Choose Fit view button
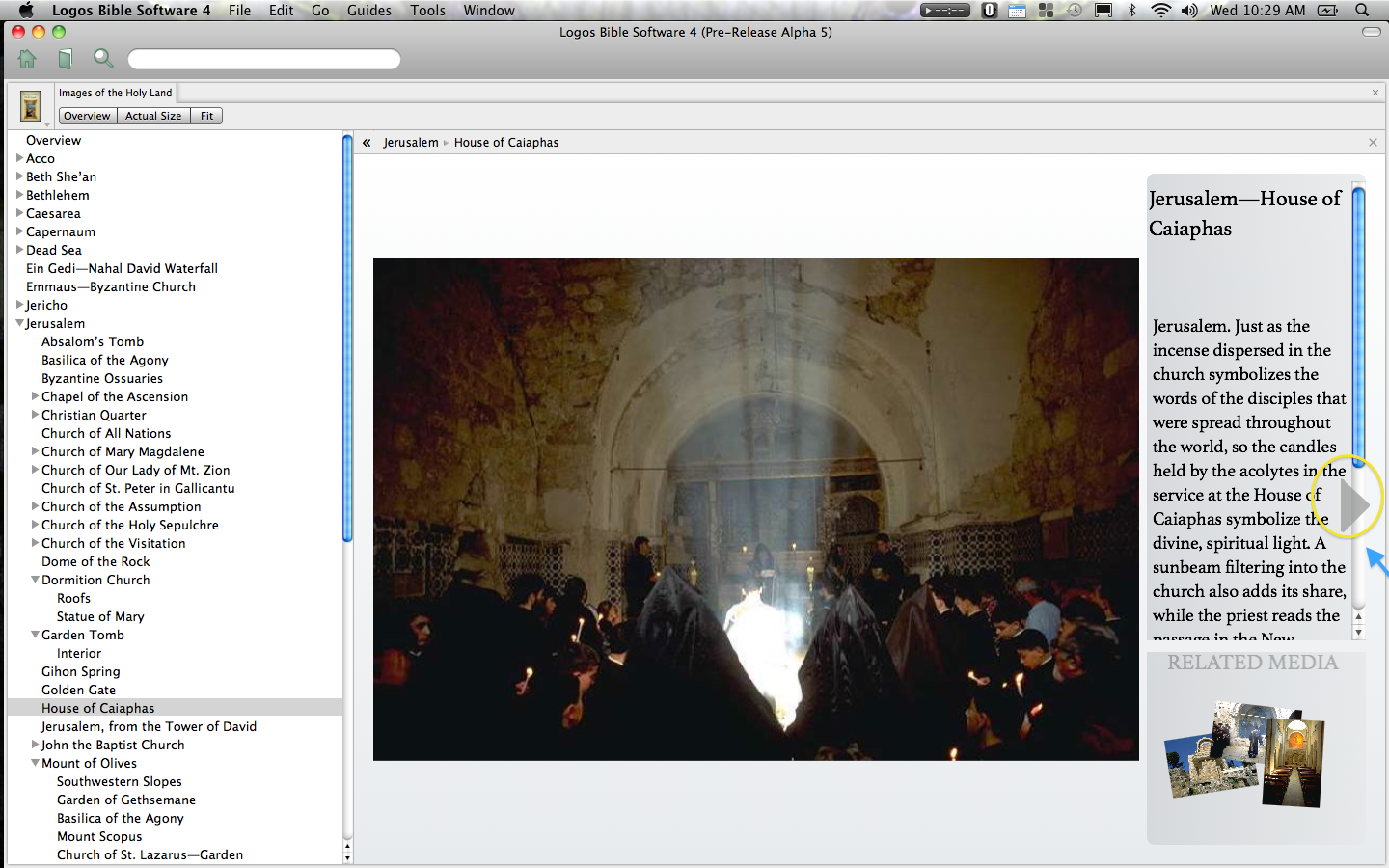The image size is (1389, 868). coord(206,116)
